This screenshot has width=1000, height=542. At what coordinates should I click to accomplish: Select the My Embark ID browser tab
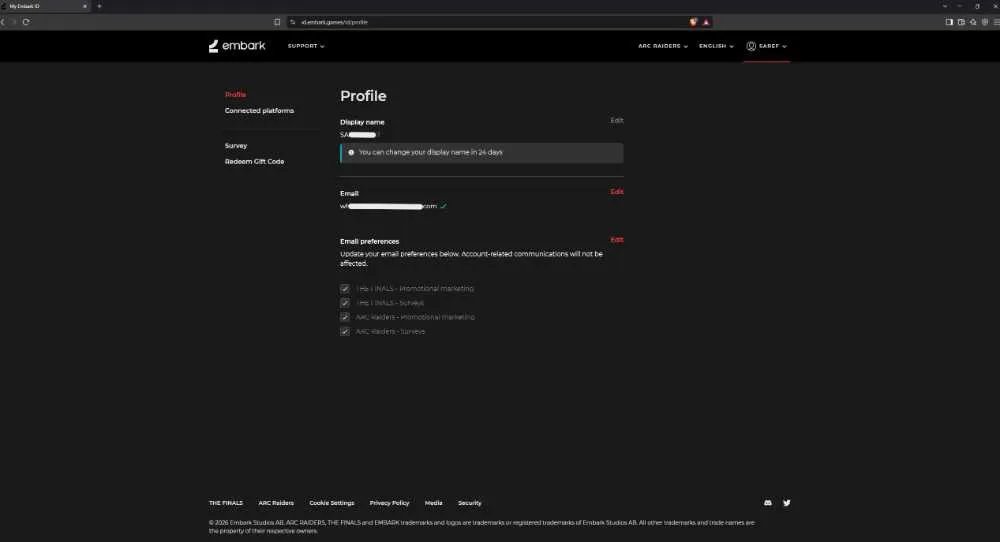tap(45, 6)
